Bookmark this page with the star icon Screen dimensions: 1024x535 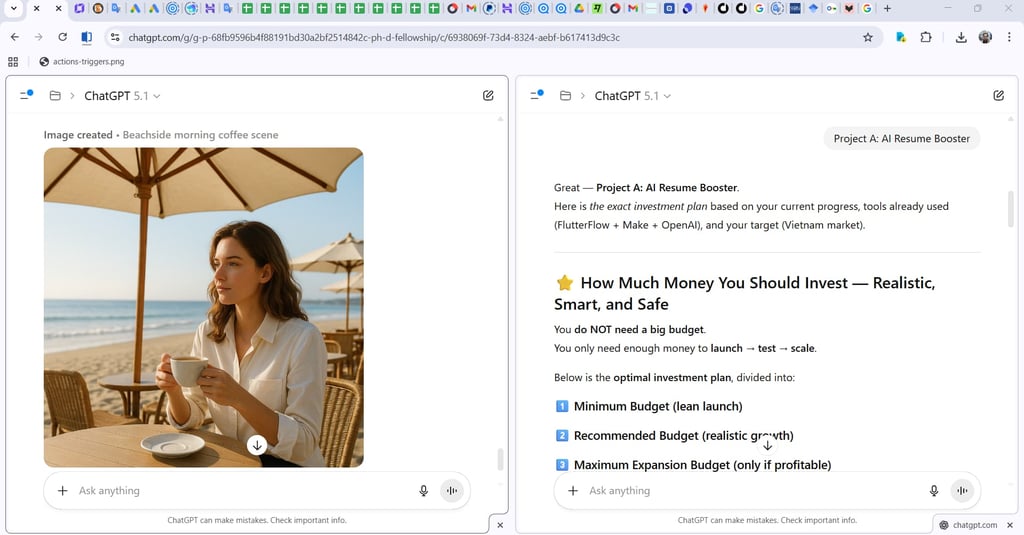pos(868,37)
